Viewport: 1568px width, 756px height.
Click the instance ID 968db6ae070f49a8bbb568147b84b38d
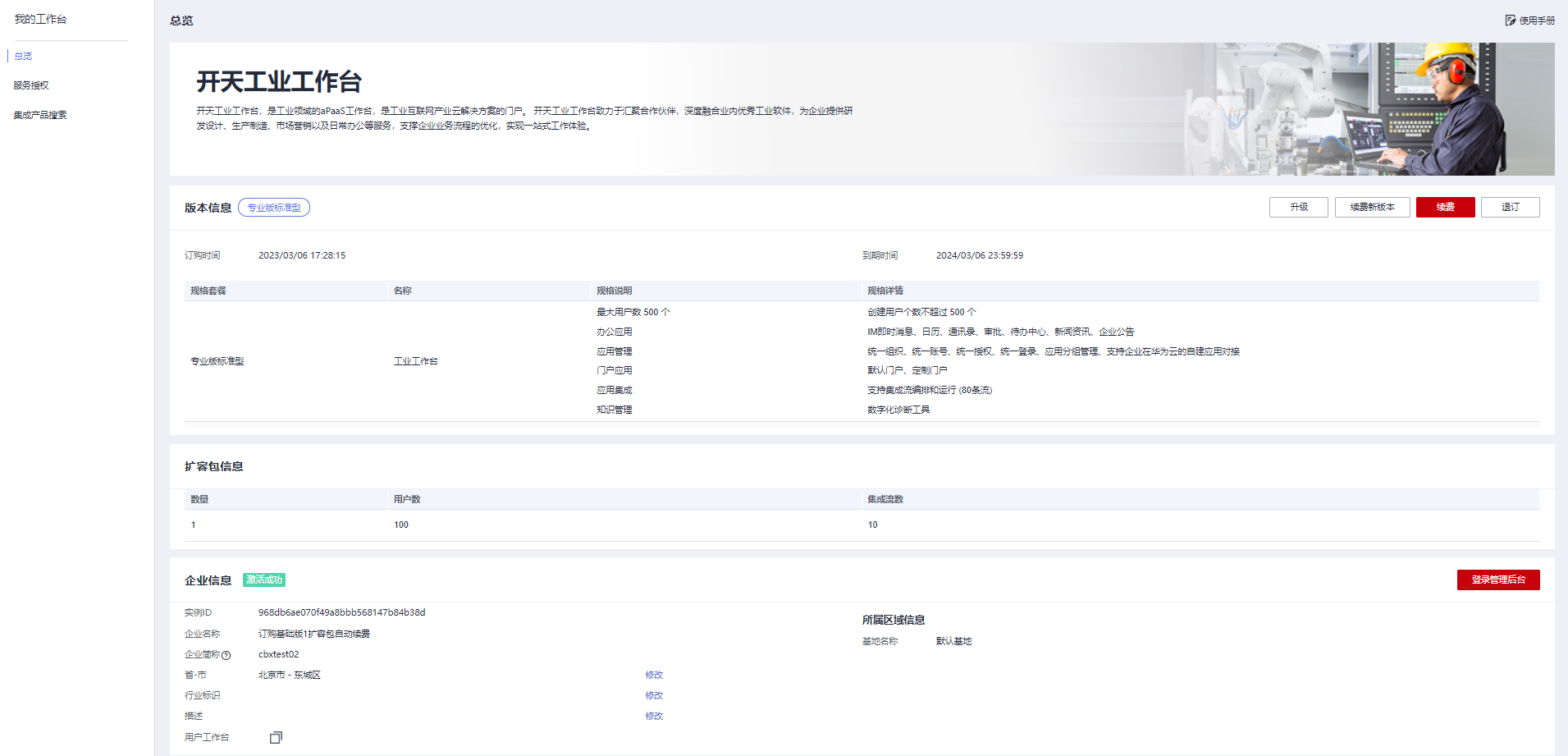click(341, 612)
